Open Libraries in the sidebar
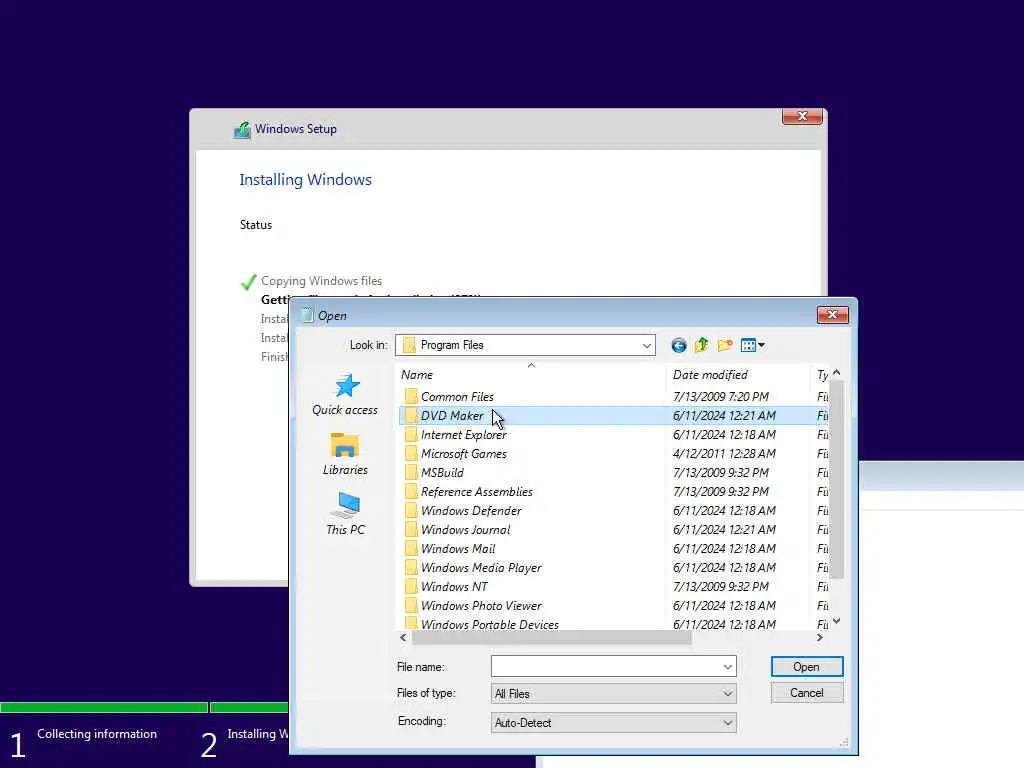The width and height of the screenshot is (1024, 768). (x=345, y=454)
